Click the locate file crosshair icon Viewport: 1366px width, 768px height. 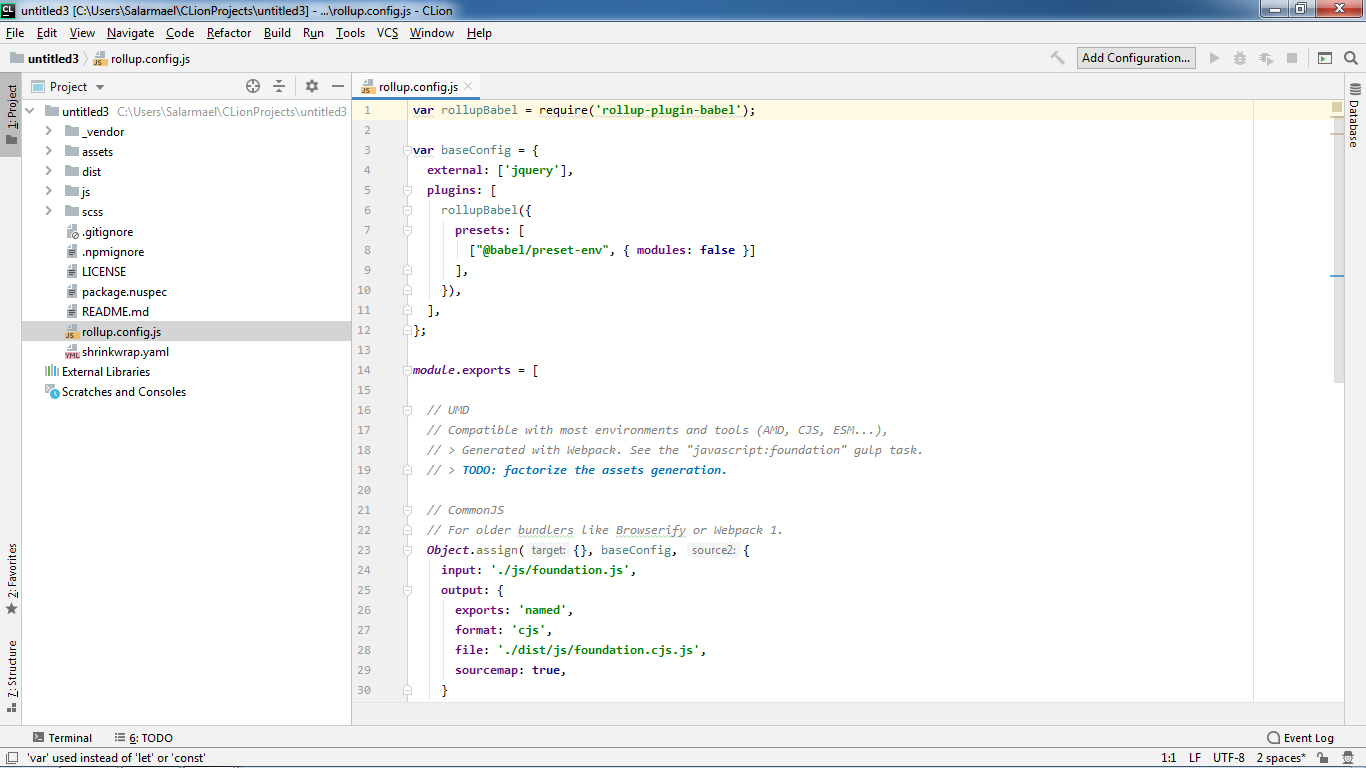(x=253, y=87)
